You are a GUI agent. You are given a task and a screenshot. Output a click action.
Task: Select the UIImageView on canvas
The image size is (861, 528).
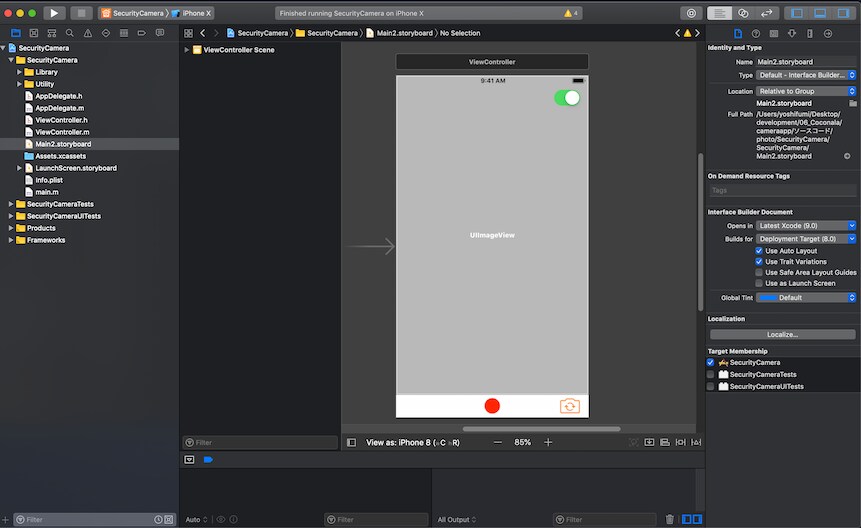click(x=492, y=235)
